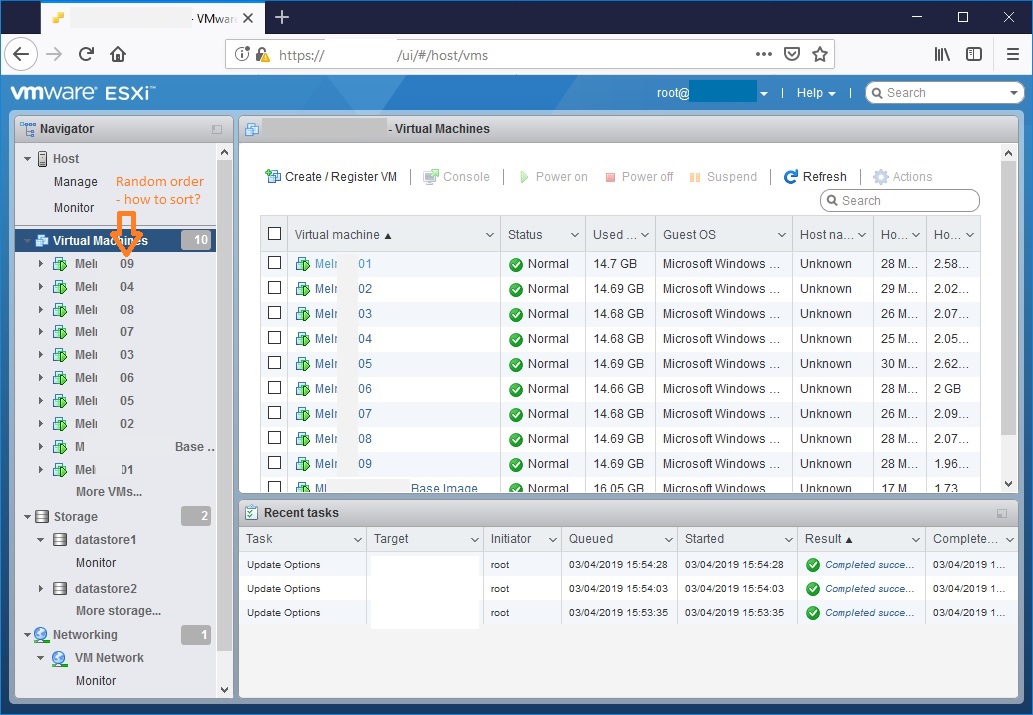Click the Navigator scroll down arrow
Image resolution: width=1033 pixels, height=715 pixels.
(225, 690)
